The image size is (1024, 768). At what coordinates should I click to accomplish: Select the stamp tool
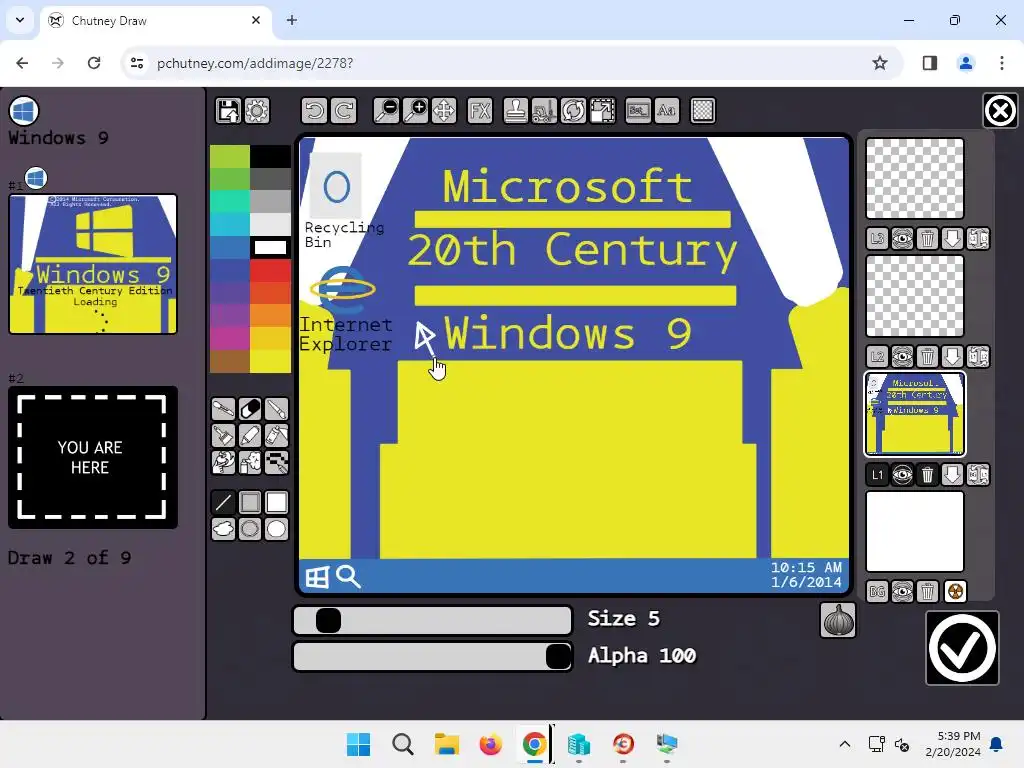coord(516,110)
